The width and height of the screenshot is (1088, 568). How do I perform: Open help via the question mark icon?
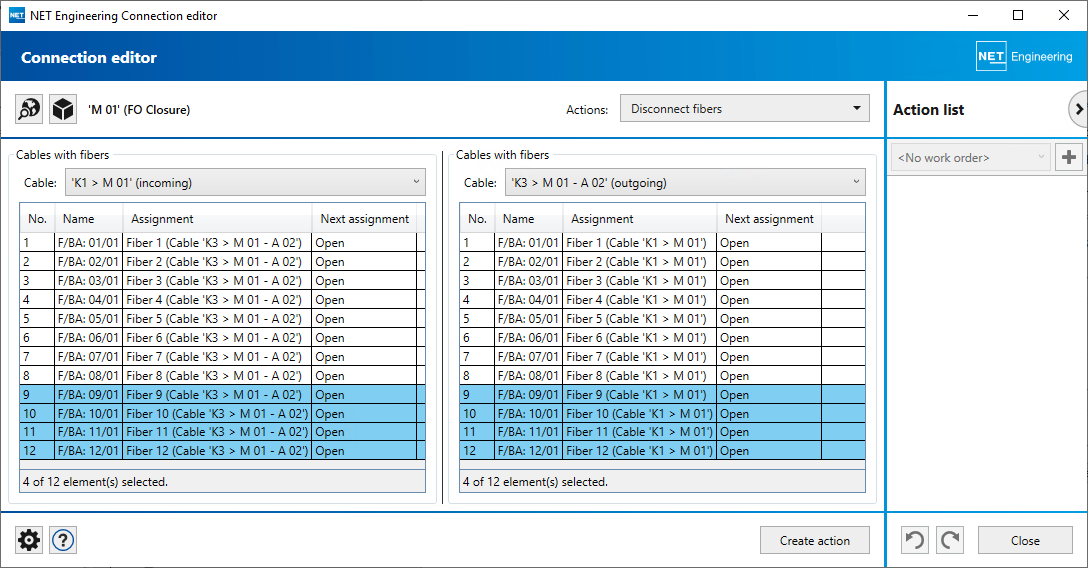[x=63, y=540]
